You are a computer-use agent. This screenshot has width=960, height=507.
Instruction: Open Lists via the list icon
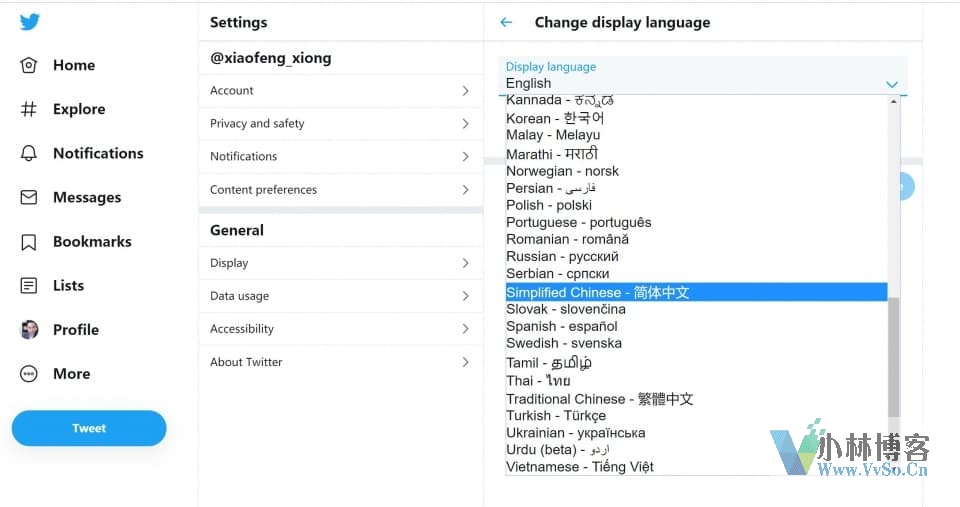click(29, 285)
